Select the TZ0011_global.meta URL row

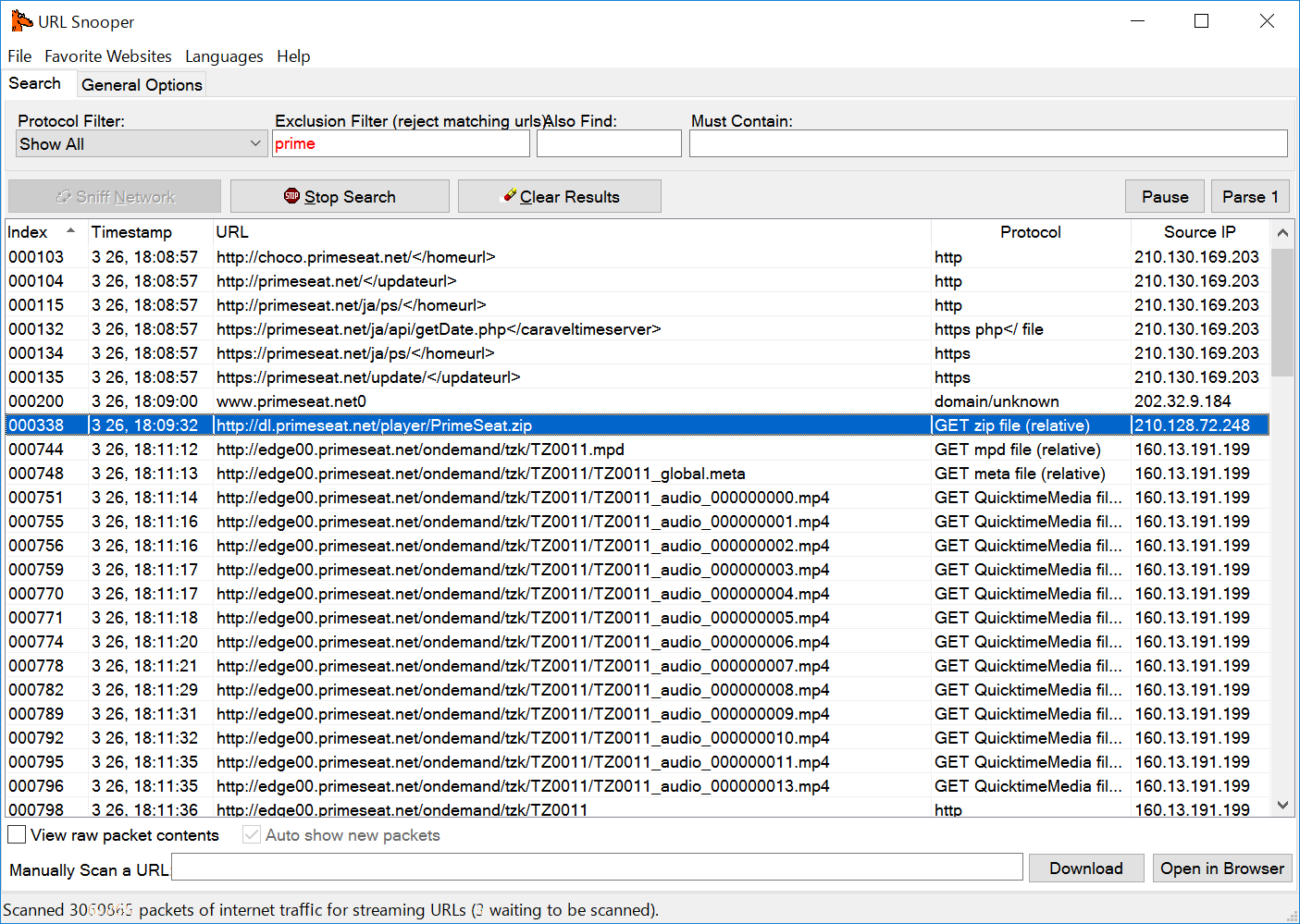coord(638,474)
